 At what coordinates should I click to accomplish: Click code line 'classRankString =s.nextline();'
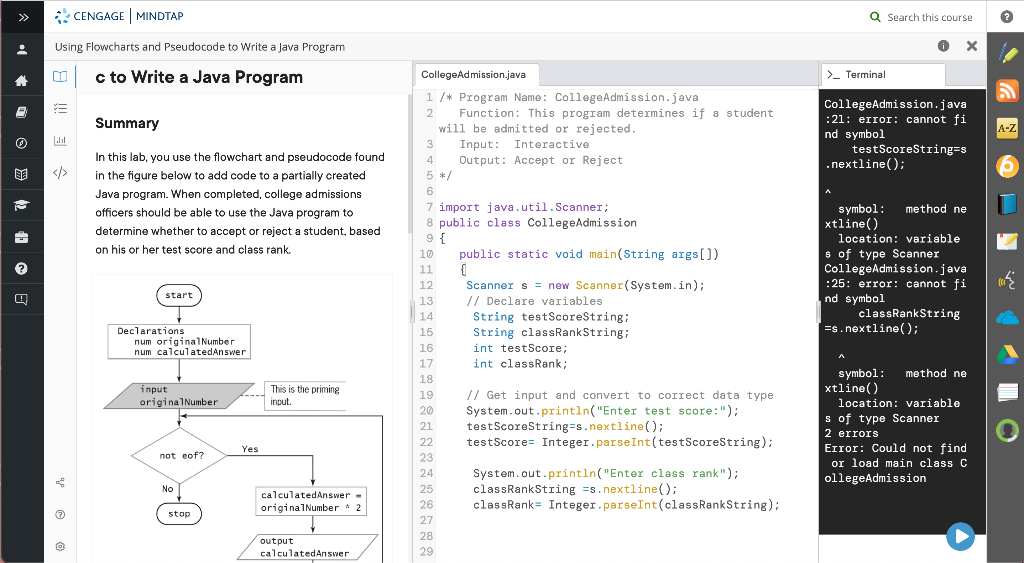coord(575,489)
